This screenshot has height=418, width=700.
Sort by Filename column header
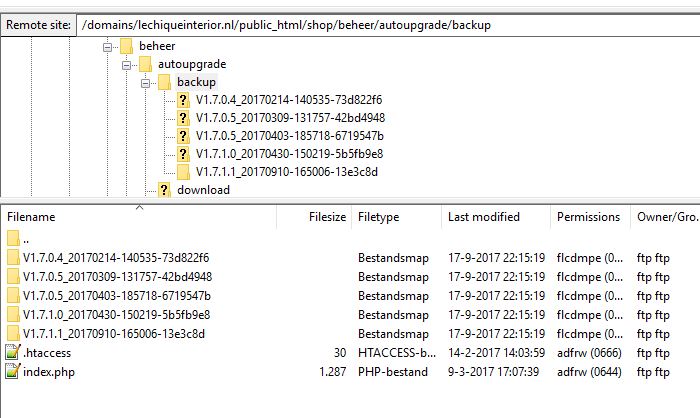[x=32, y=216]
